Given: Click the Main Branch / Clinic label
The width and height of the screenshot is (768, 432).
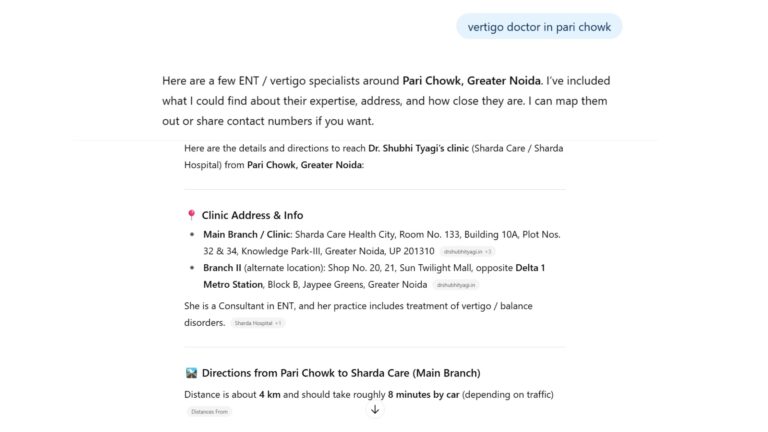Looking at the screenshot, I should [246, 234].
